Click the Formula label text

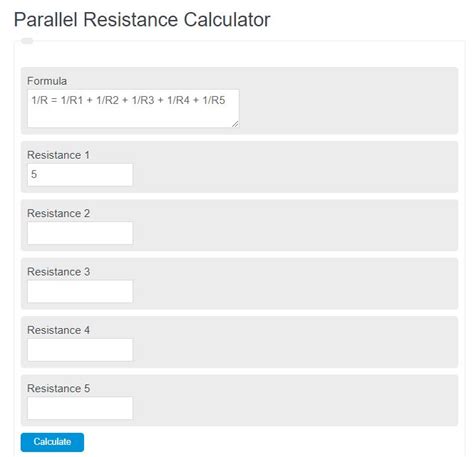[47, 81]
